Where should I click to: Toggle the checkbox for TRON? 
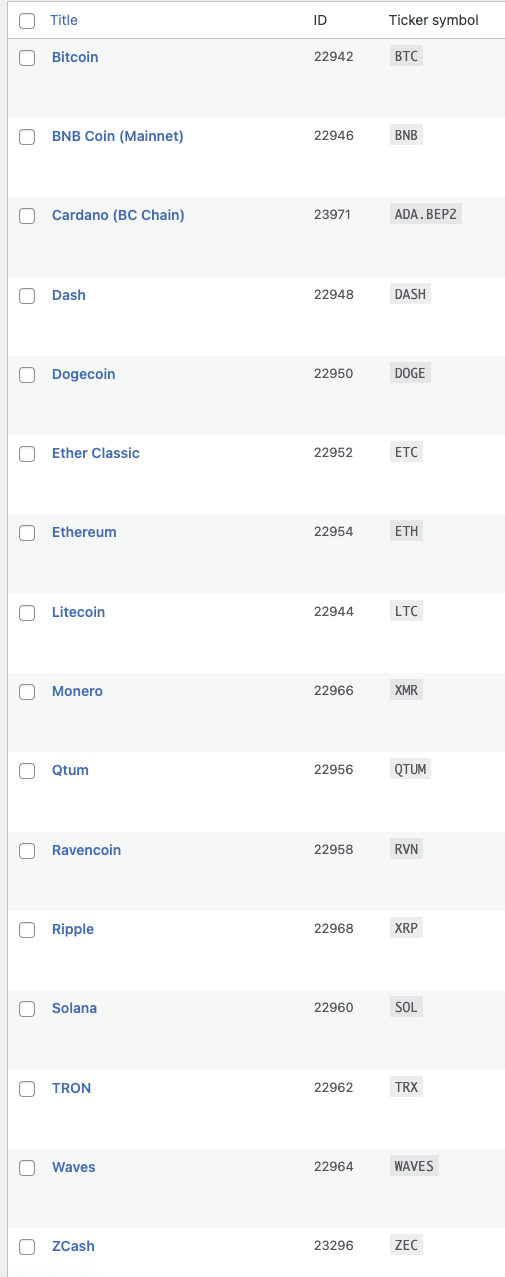coord(27,1089)
